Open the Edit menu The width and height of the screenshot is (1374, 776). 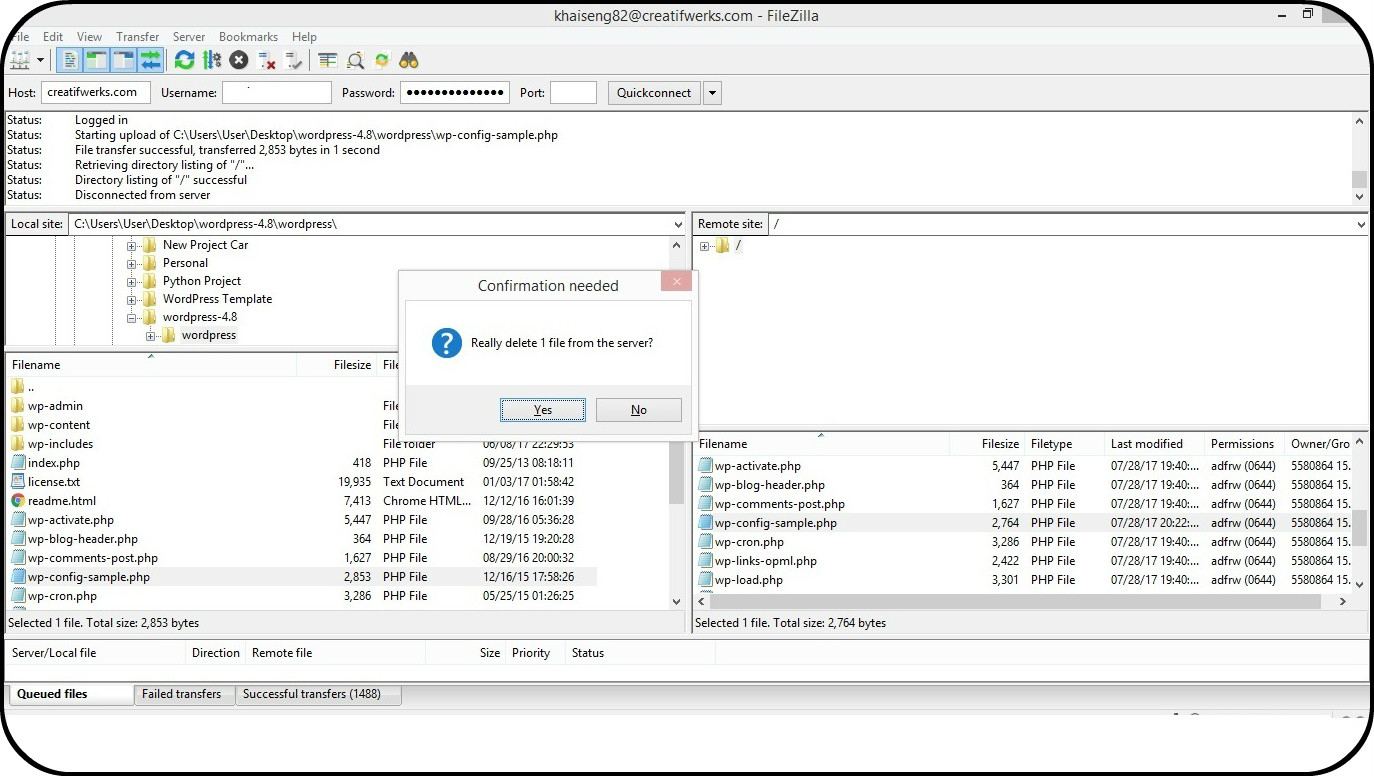click(x=53, y=37)
